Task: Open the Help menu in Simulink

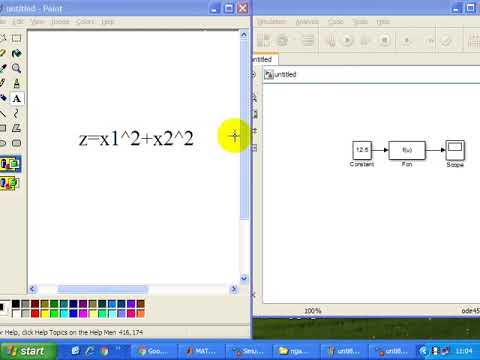Action: point(383,22)
